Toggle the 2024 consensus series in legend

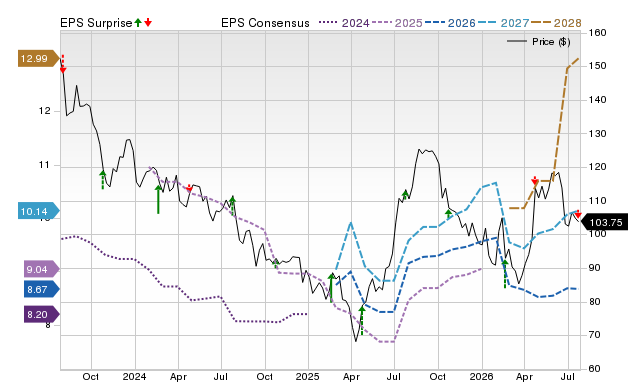click(x=344, y=23)
